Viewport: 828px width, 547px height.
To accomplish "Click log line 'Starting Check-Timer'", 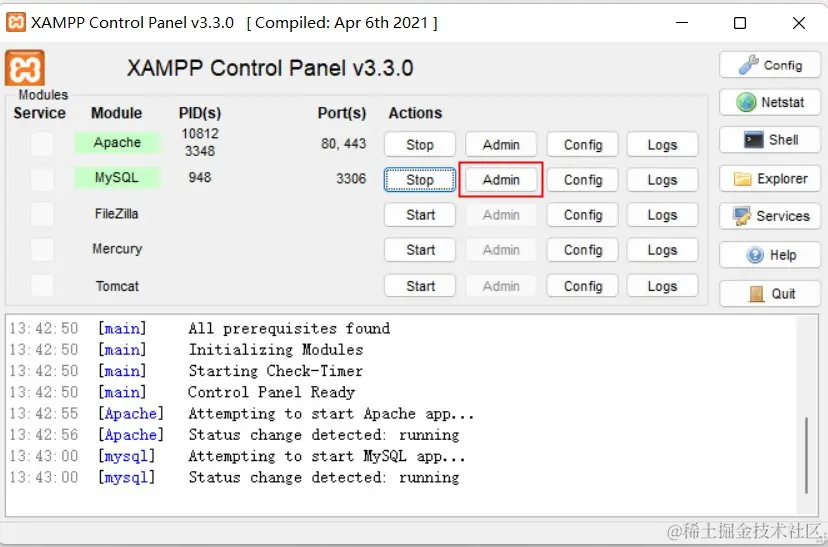I will (x=275, y=370).
